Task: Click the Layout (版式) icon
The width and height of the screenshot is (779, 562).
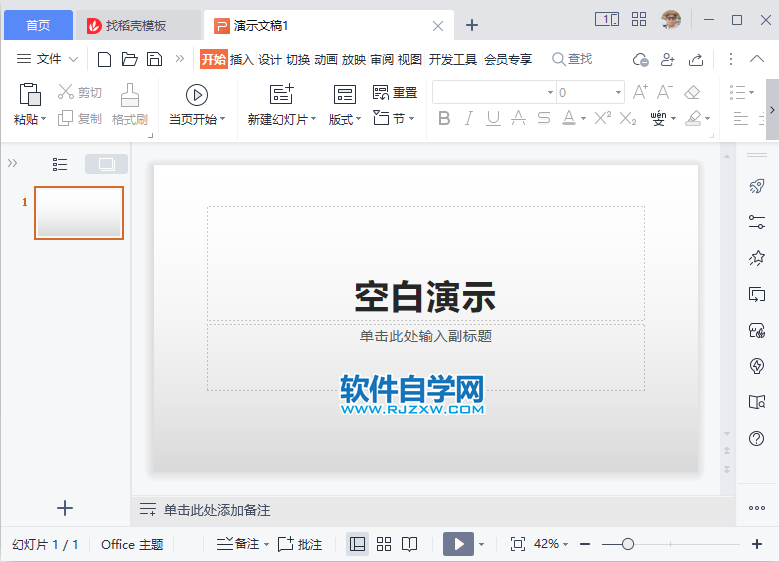Action: pos(344,94)
